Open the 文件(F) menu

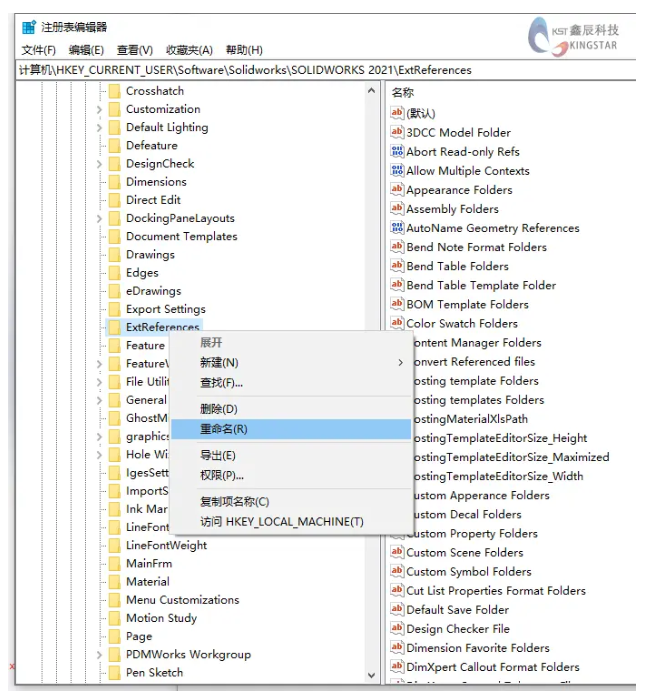coord(39,50)
